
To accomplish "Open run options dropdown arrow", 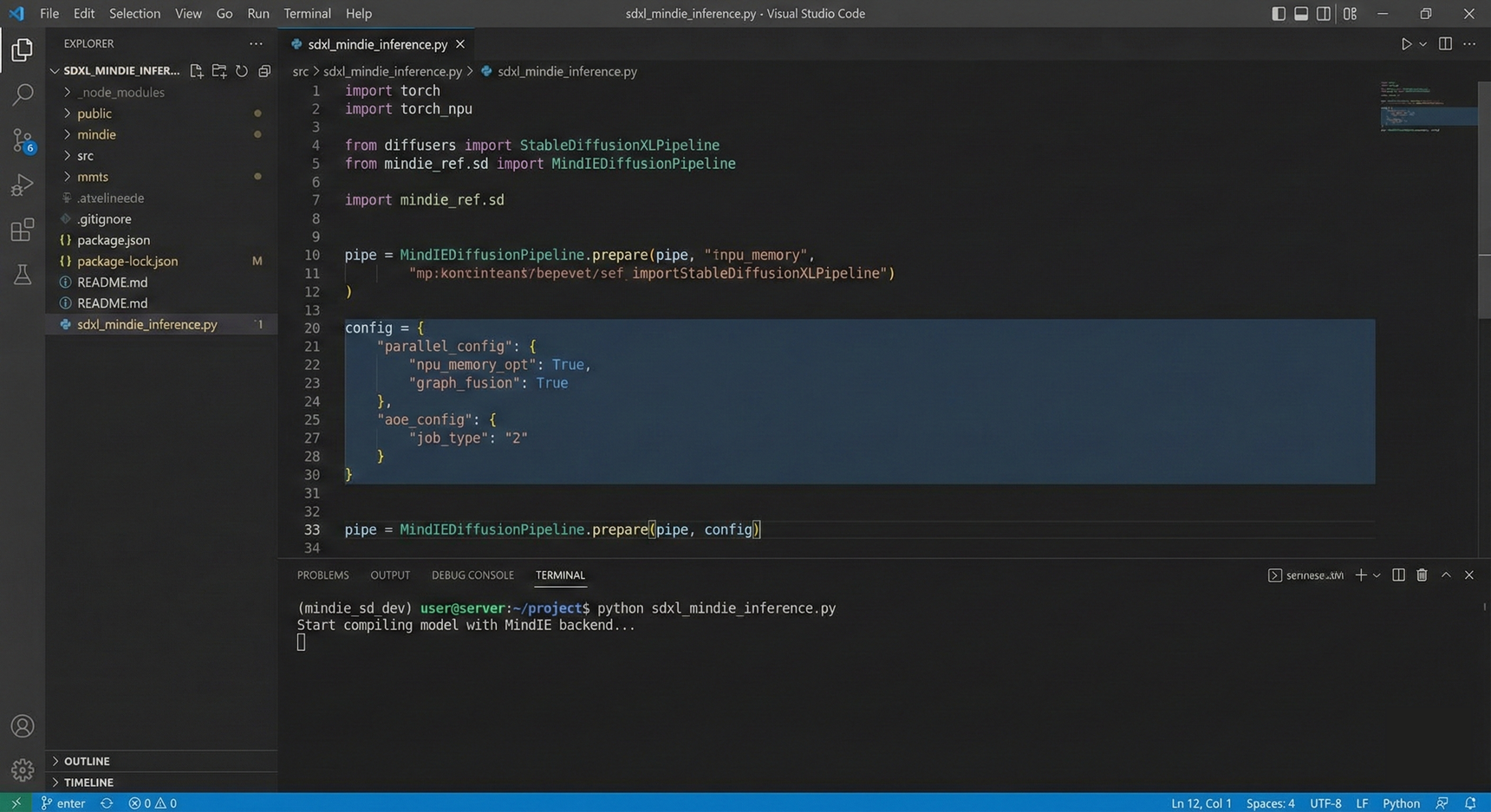I will click(1423, 44).
